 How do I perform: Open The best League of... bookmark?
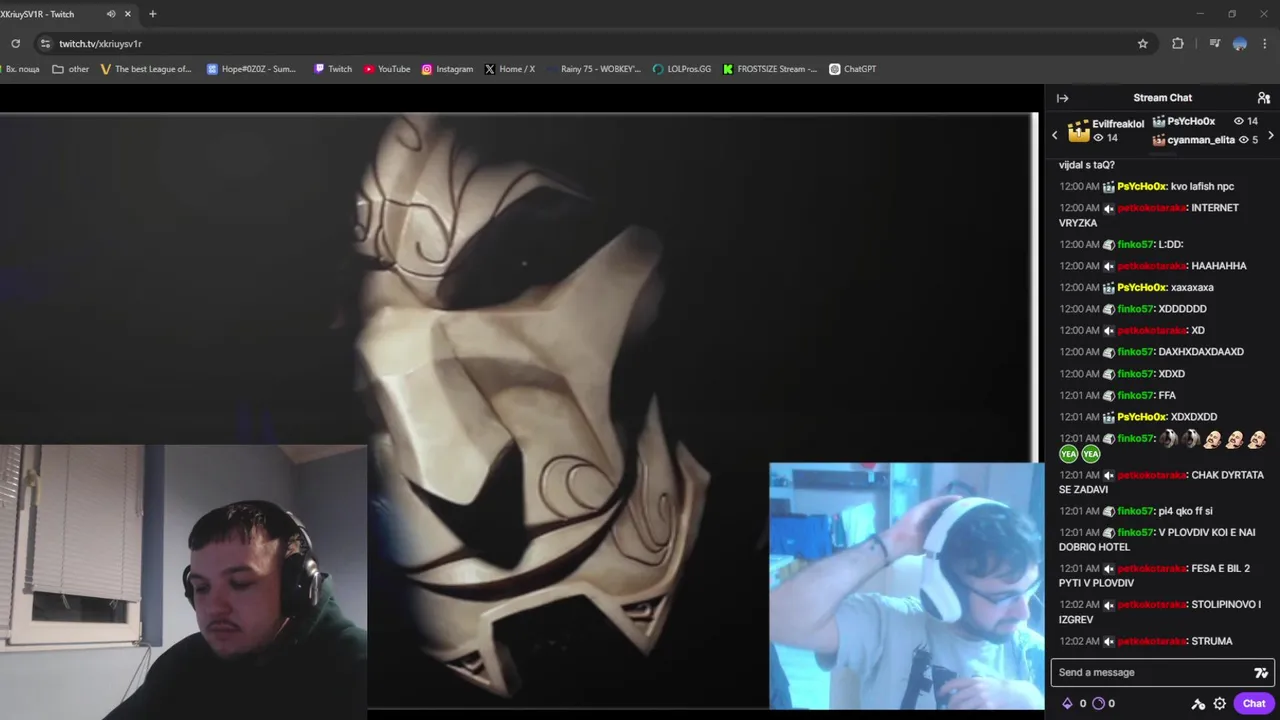[x=146, y=69]
